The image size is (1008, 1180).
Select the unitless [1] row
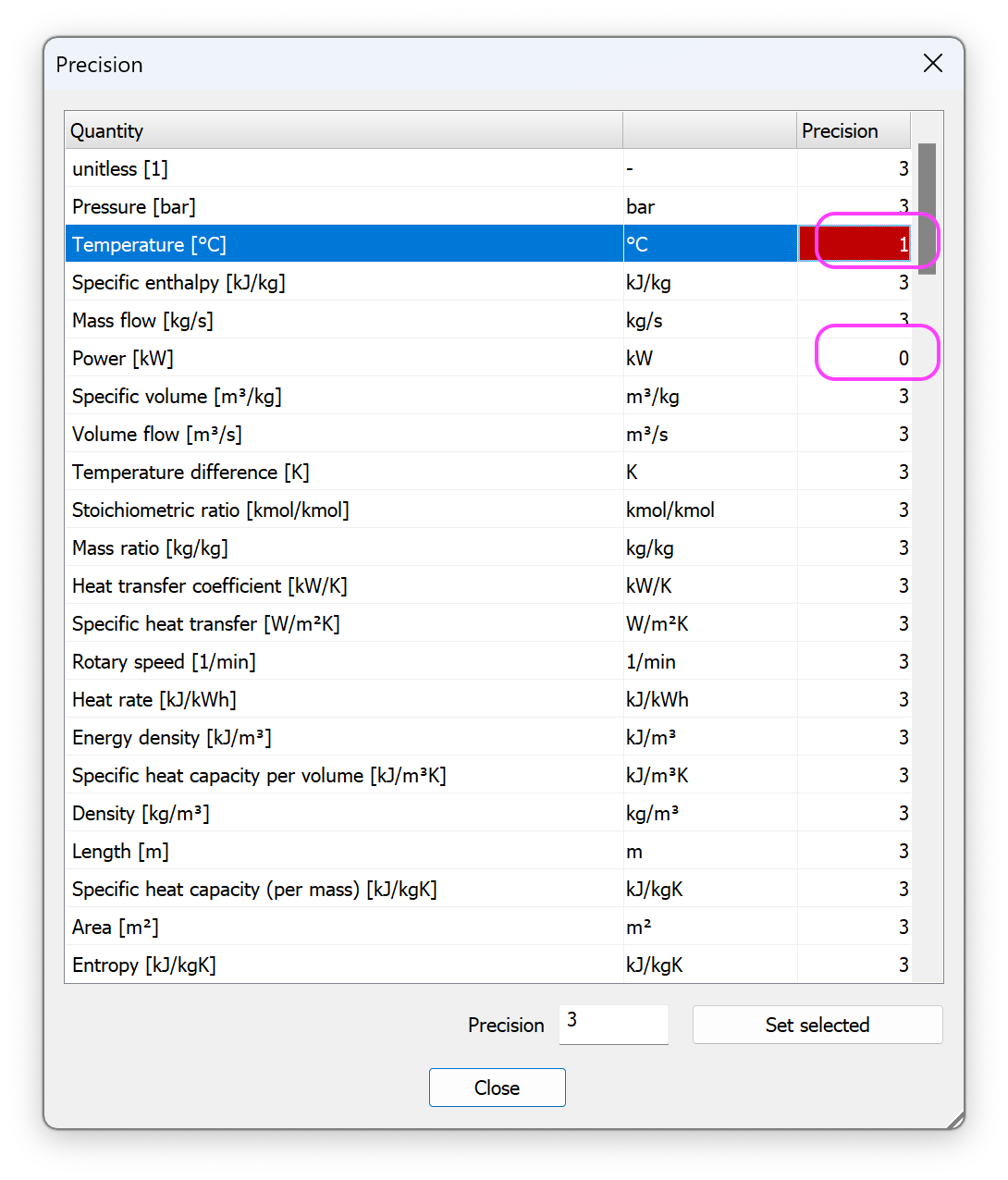pos(488,168)
